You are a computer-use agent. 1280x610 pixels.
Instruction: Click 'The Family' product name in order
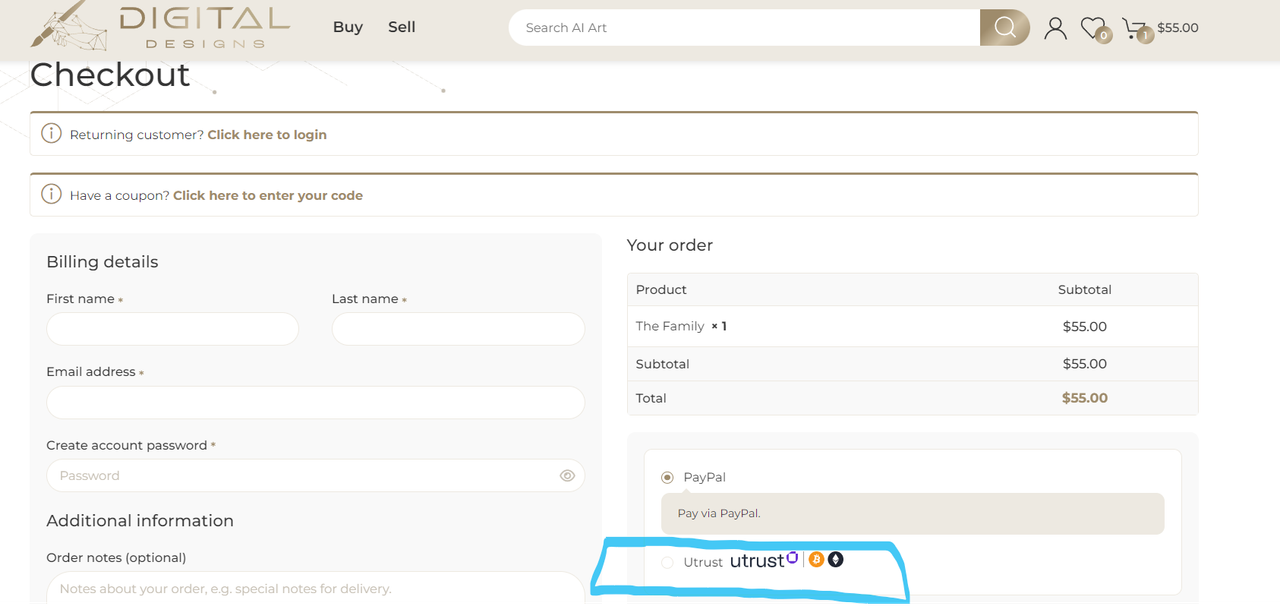[670, 326]
